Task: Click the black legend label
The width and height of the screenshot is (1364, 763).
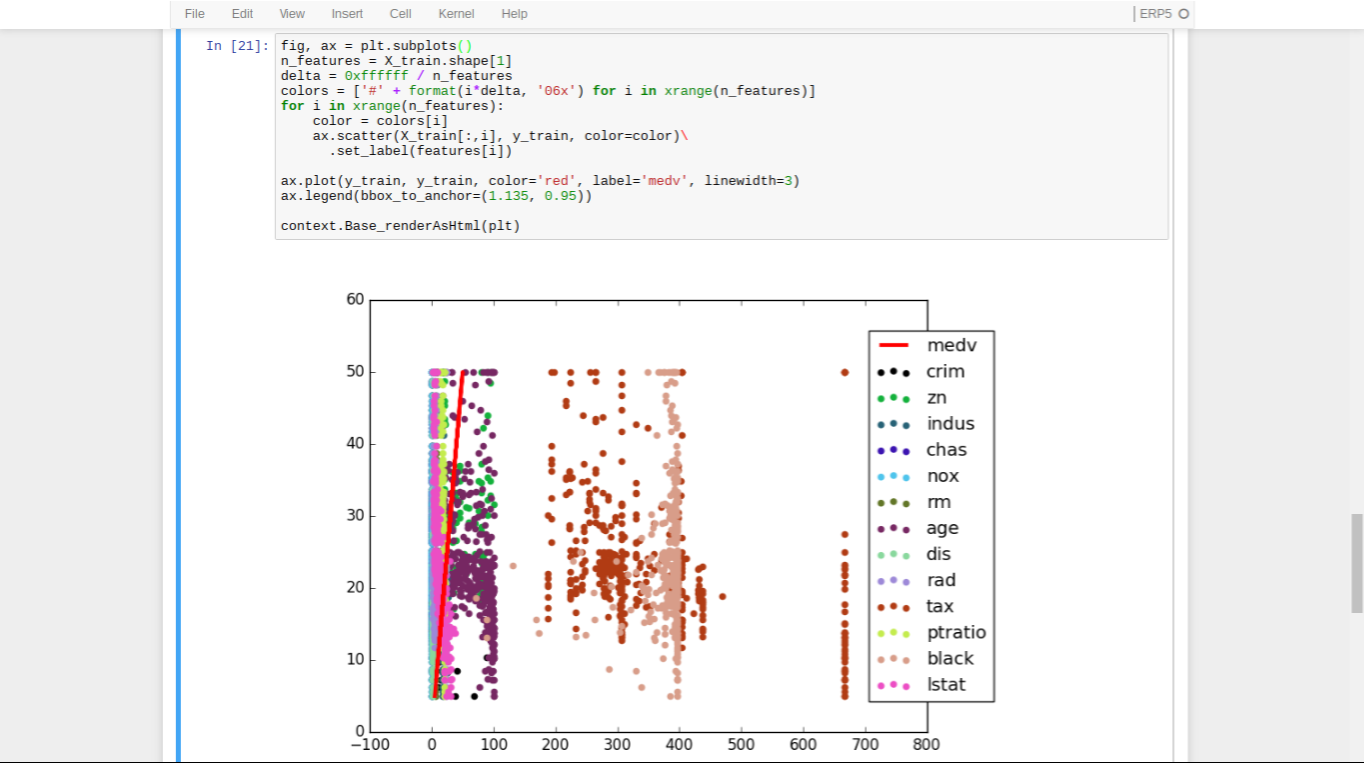Action: tap(950, 658)
